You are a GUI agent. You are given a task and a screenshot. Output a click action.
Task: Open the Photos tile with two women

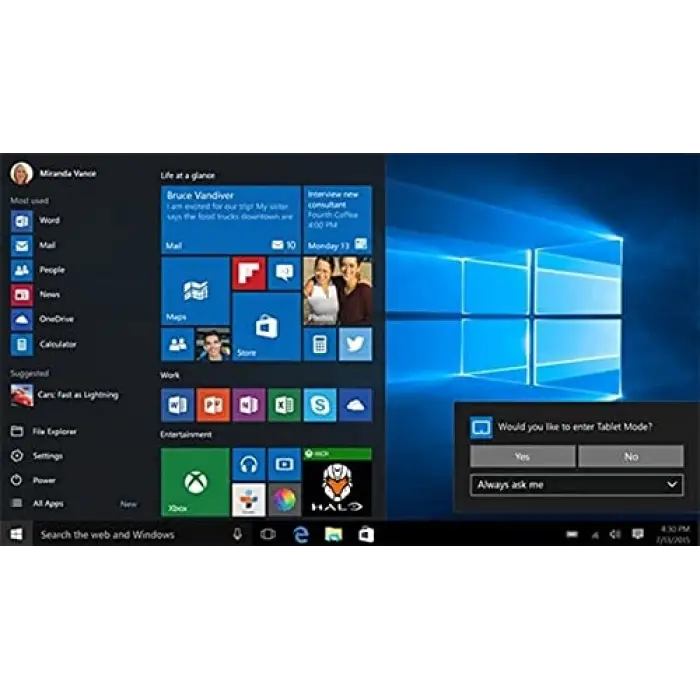(x=338, y=291)
